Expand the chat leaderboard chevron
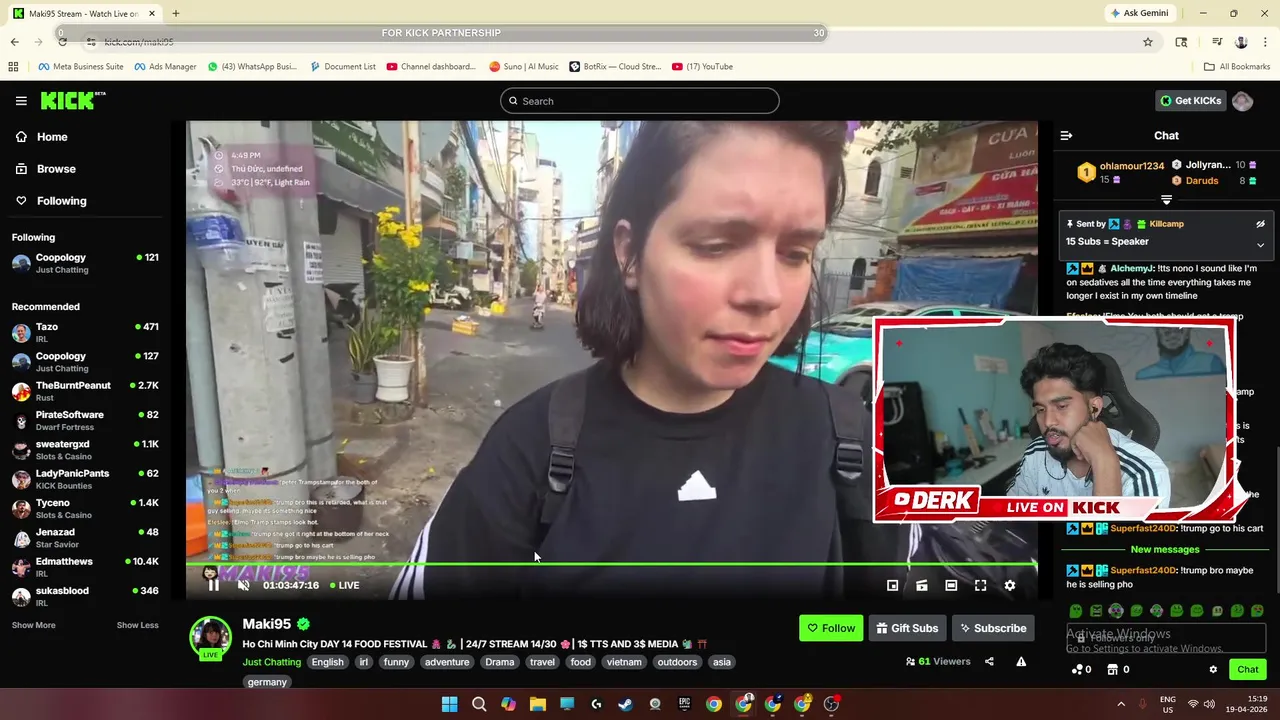Viewport: 1280px width, 720px height. [x=1166, y=200]
